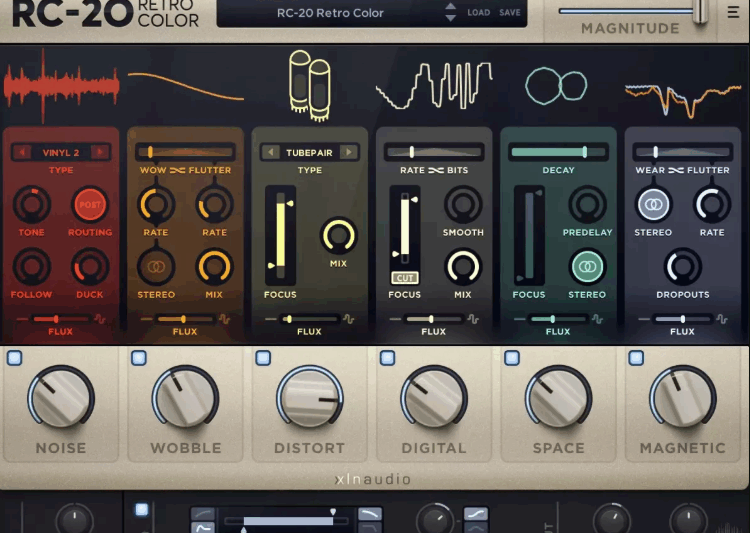Step to previous preset with up arrow
The image size is (750, 533).
451,7
